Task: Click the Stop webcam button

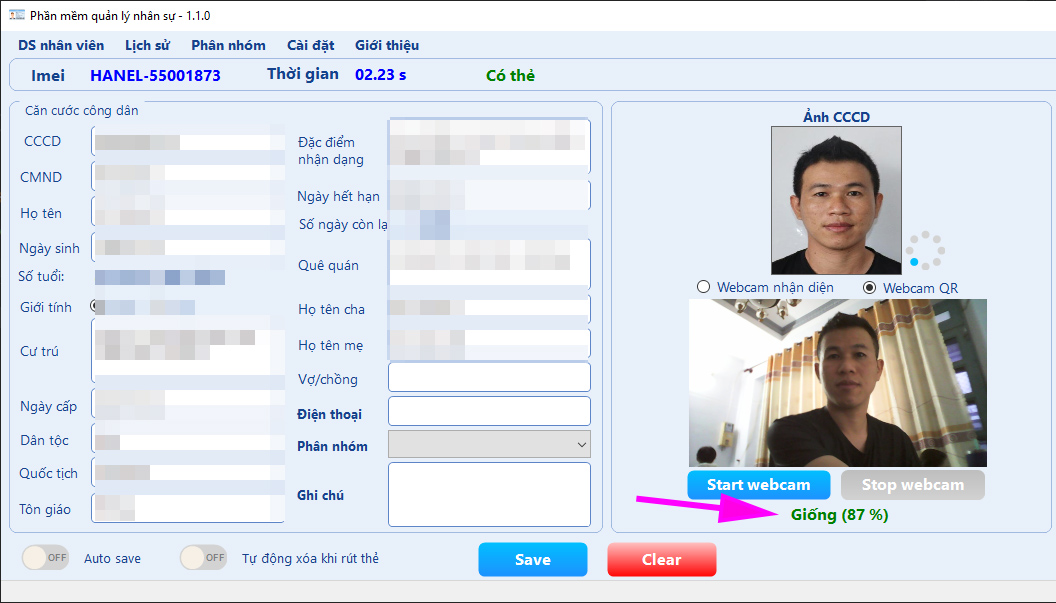Action: click(x=912, y=485)
